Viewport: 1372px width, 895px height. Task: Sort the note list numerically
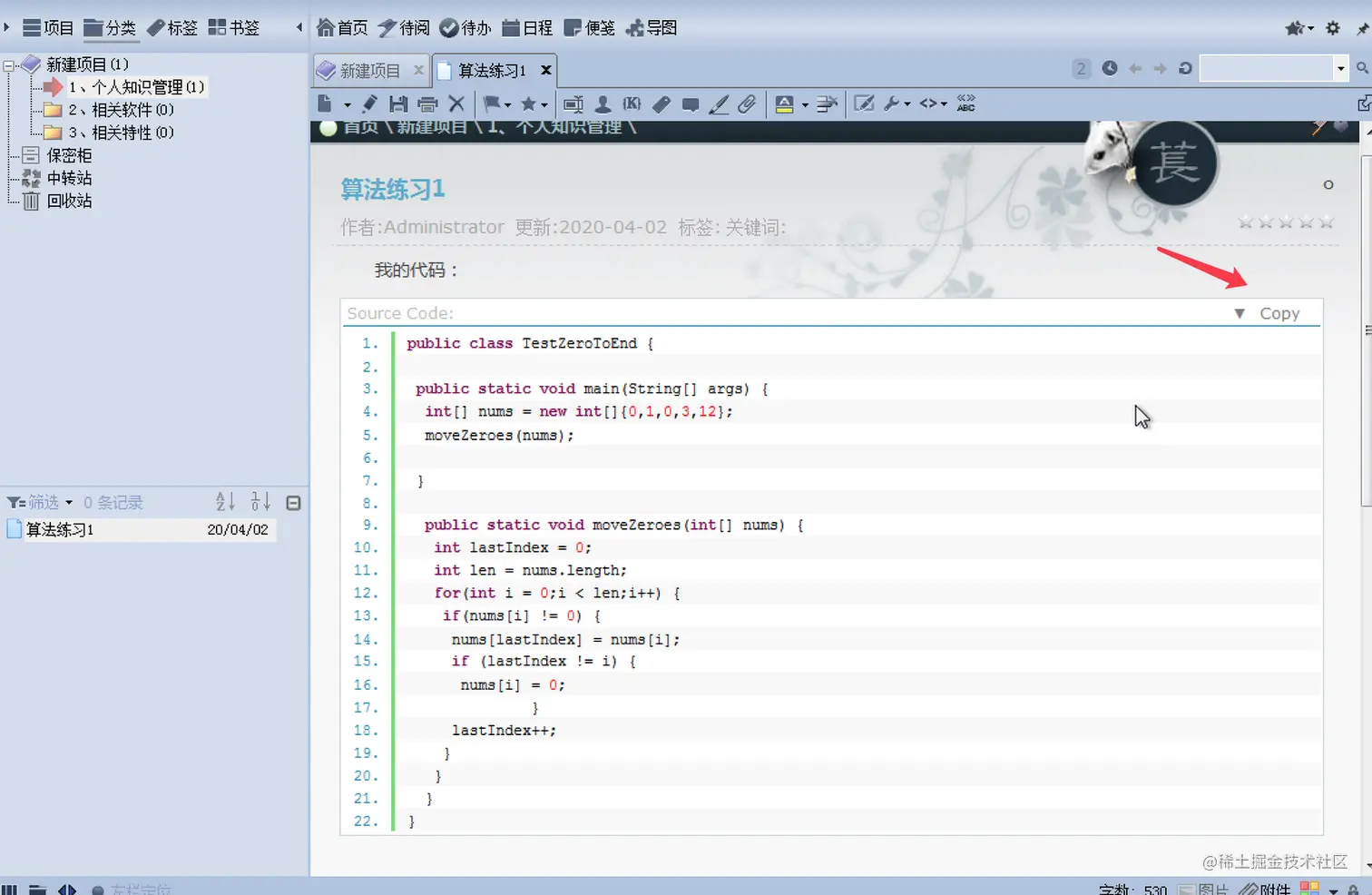click(x=260, y=501)
